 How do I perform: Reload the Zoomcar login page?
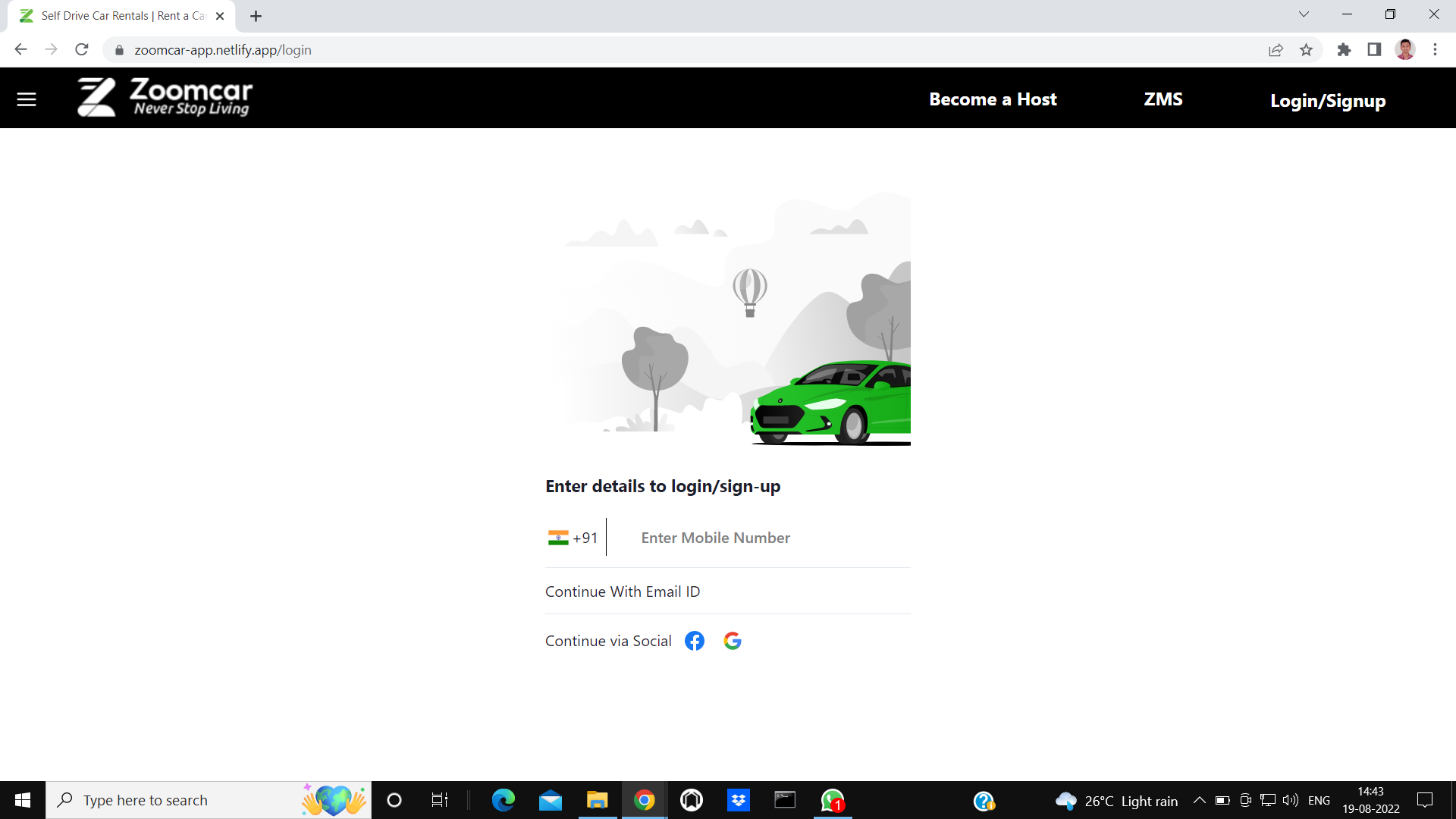click(82, 49)
